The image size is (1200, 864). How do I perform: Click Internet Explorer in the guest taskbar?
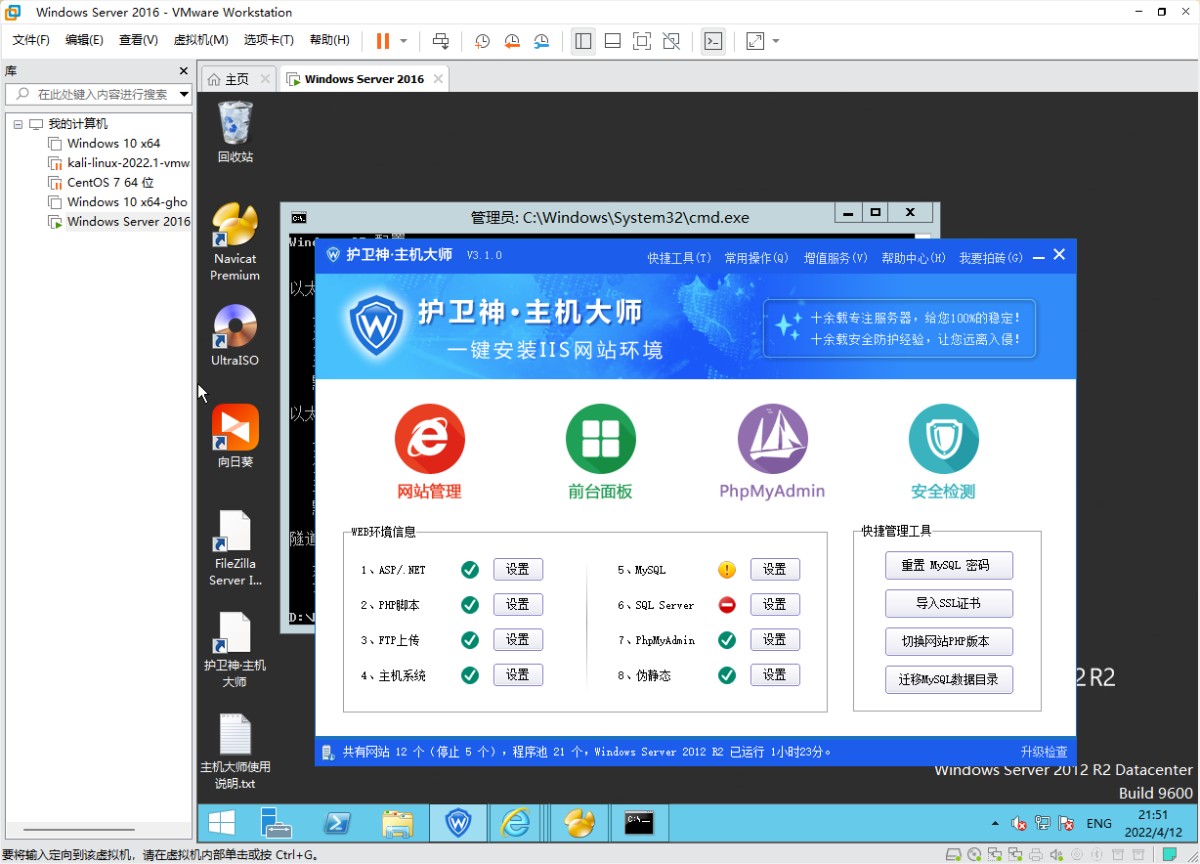pyautogui.click(x=516, y=823)
